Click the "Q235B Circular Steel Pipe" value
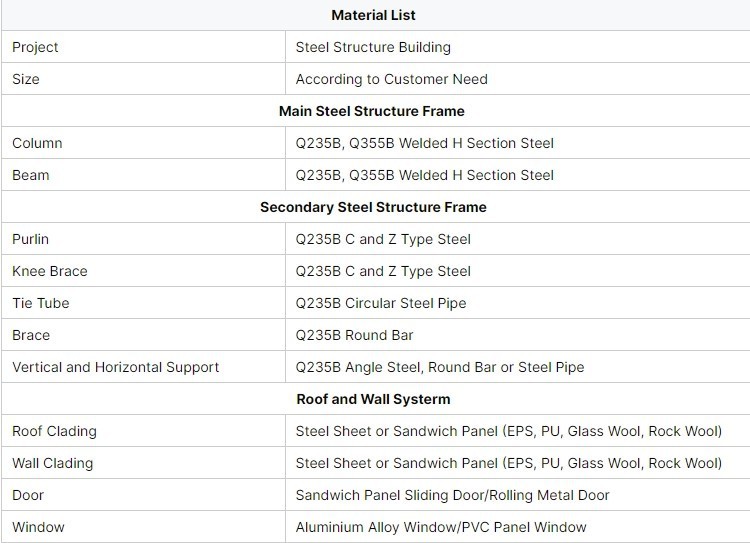The height and width of the screenshot is (543, 750). pos(381,303)
